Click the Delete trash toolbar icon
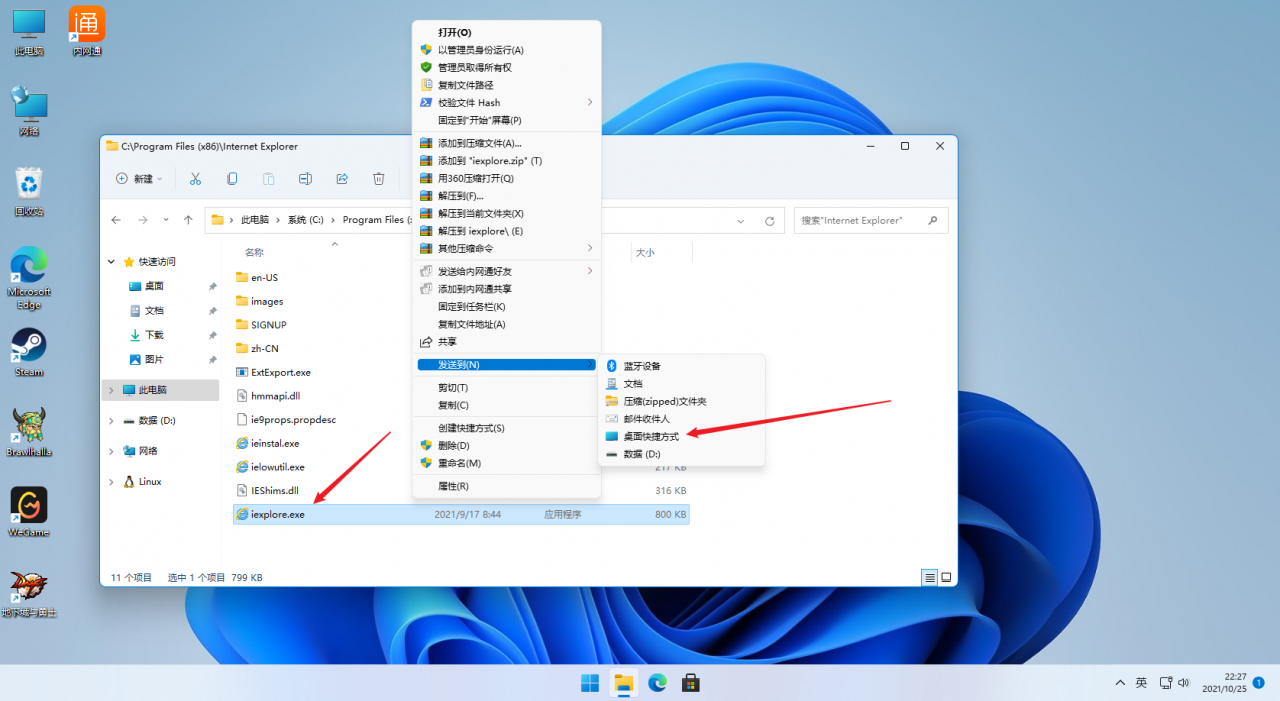 coord(378,179)
